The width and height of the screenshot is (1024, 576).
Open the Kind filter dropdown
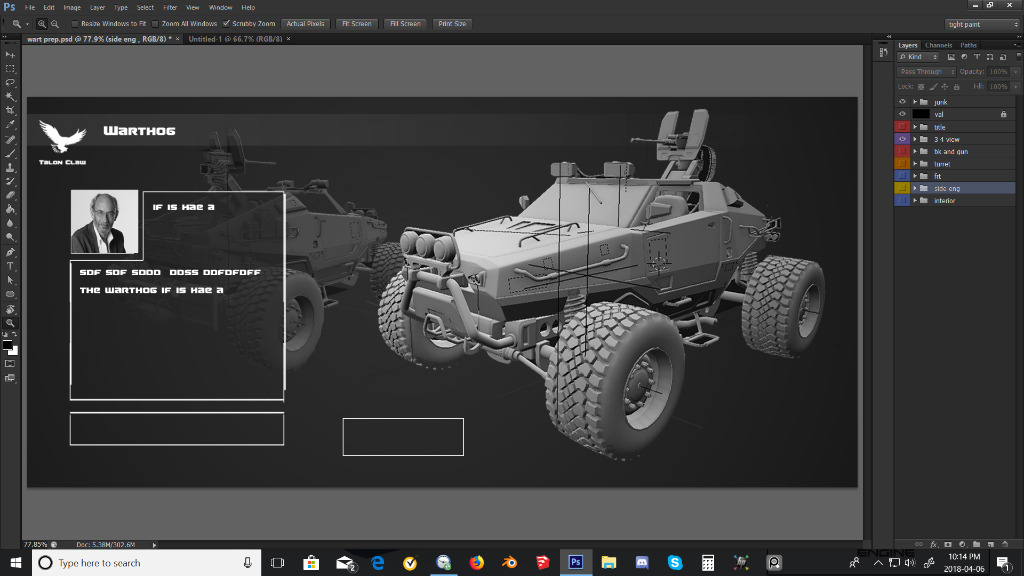pos(918,57)
